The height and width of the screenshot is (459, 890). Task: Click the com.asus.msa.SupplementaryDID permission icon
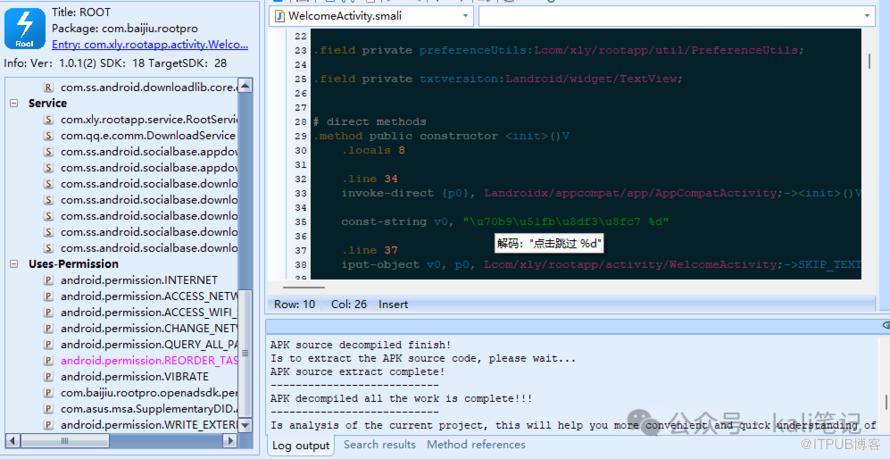pos(48,409)
